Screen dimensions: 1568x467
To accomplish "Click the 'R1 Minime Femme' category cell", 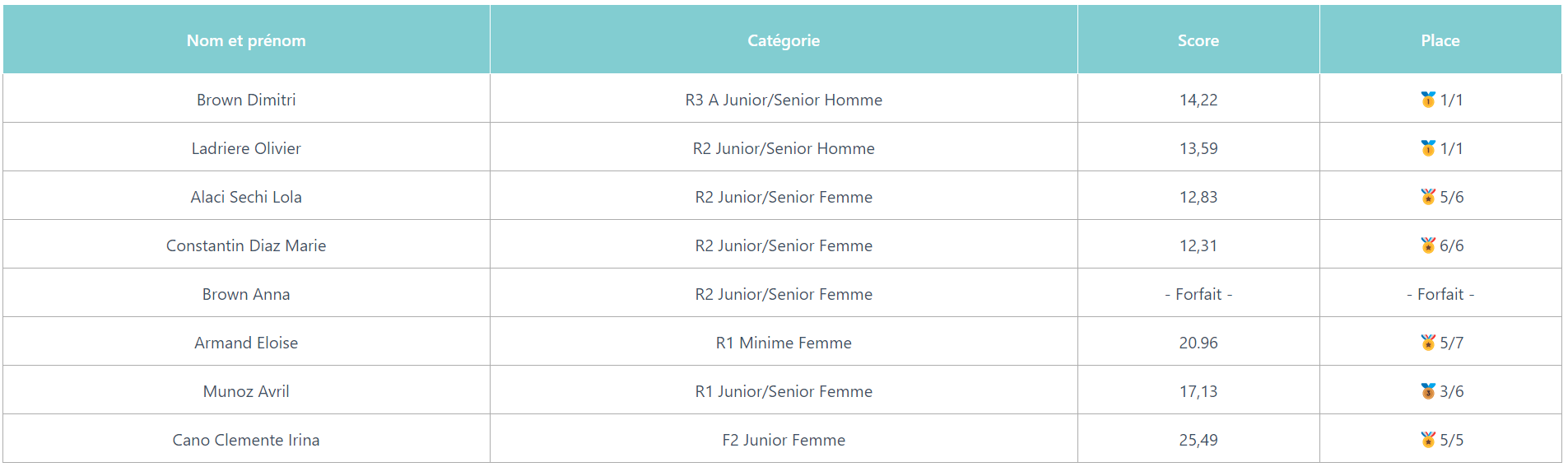I will pos(784,342).
